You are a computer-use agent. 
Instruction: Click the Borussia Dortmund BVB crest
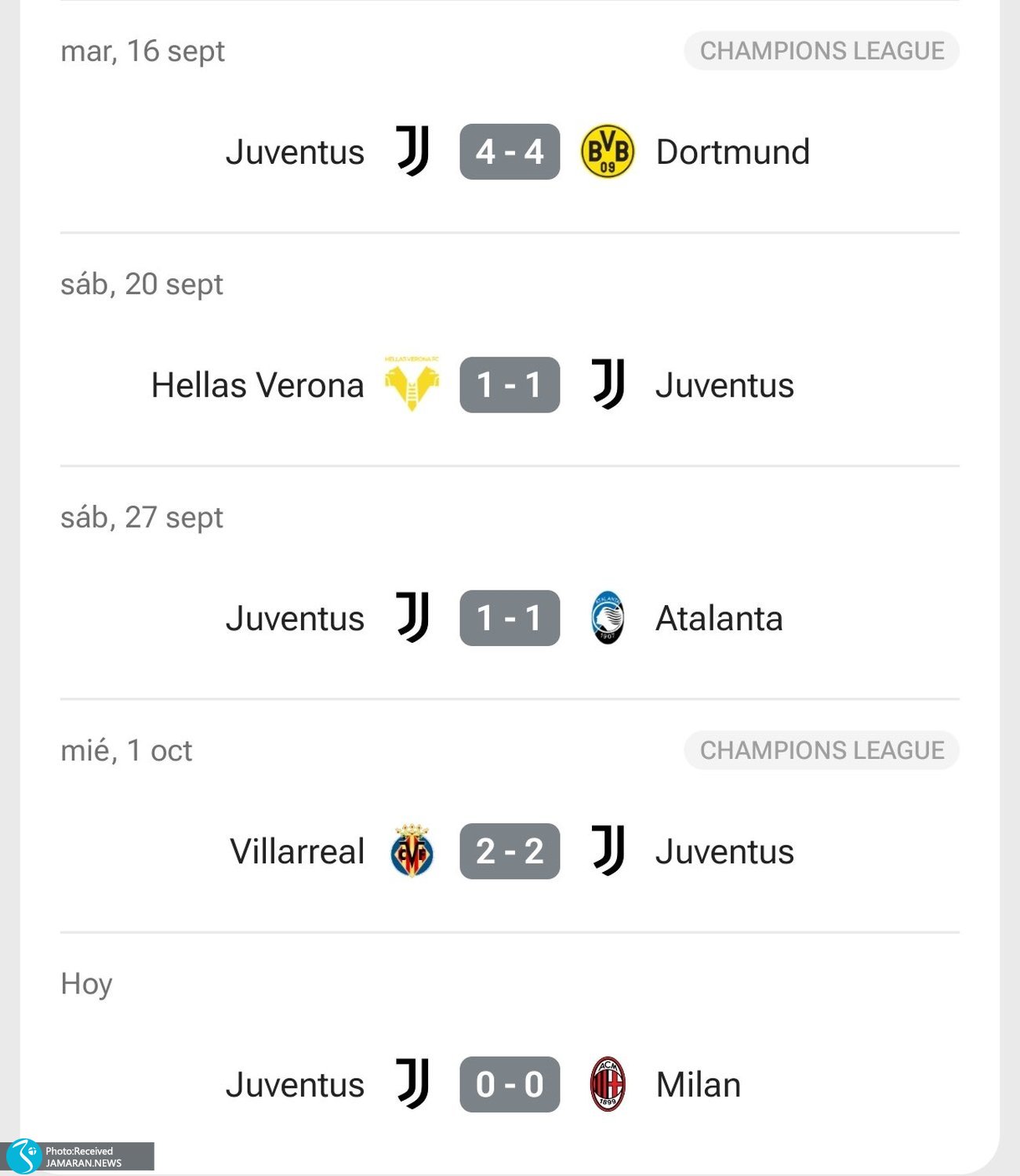click(x=608, y=151)
